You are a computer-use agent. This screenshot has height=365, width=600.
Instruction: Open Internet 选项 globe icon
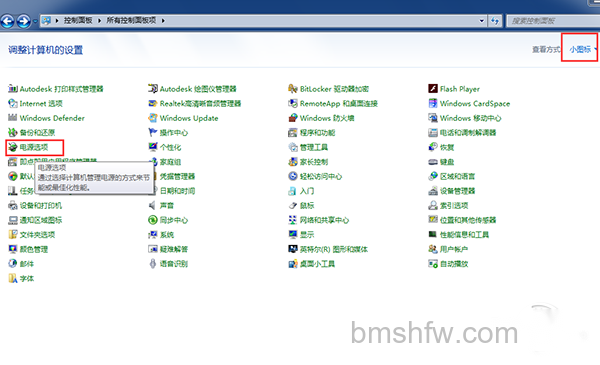(x=13, y=103)
